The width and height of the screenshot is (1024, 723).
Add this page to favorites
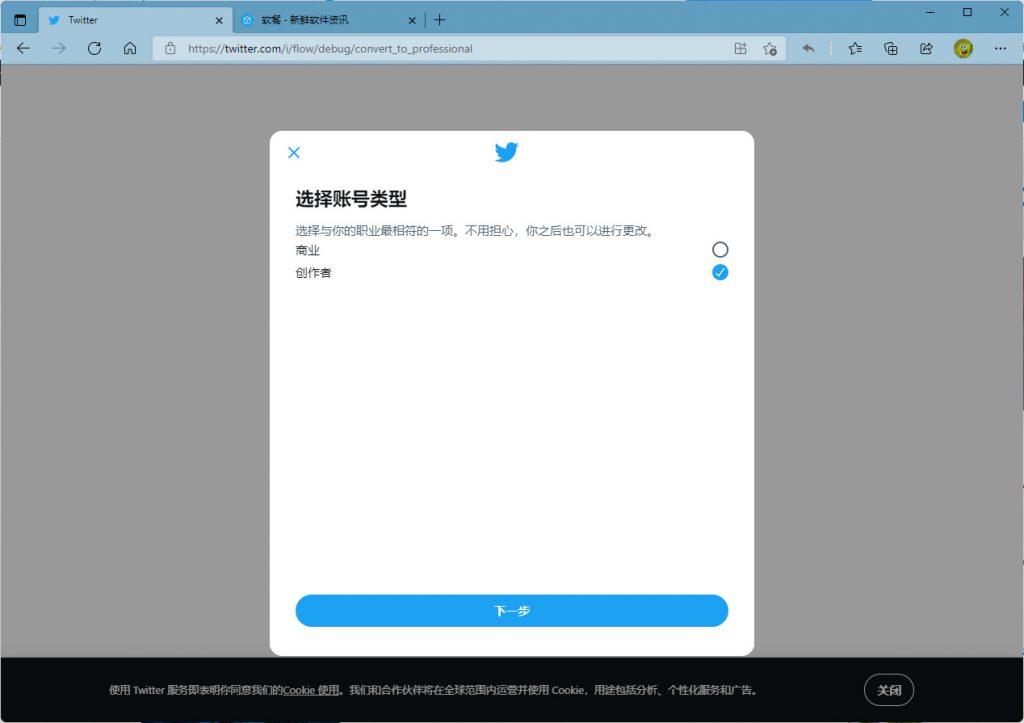point(769,48)
